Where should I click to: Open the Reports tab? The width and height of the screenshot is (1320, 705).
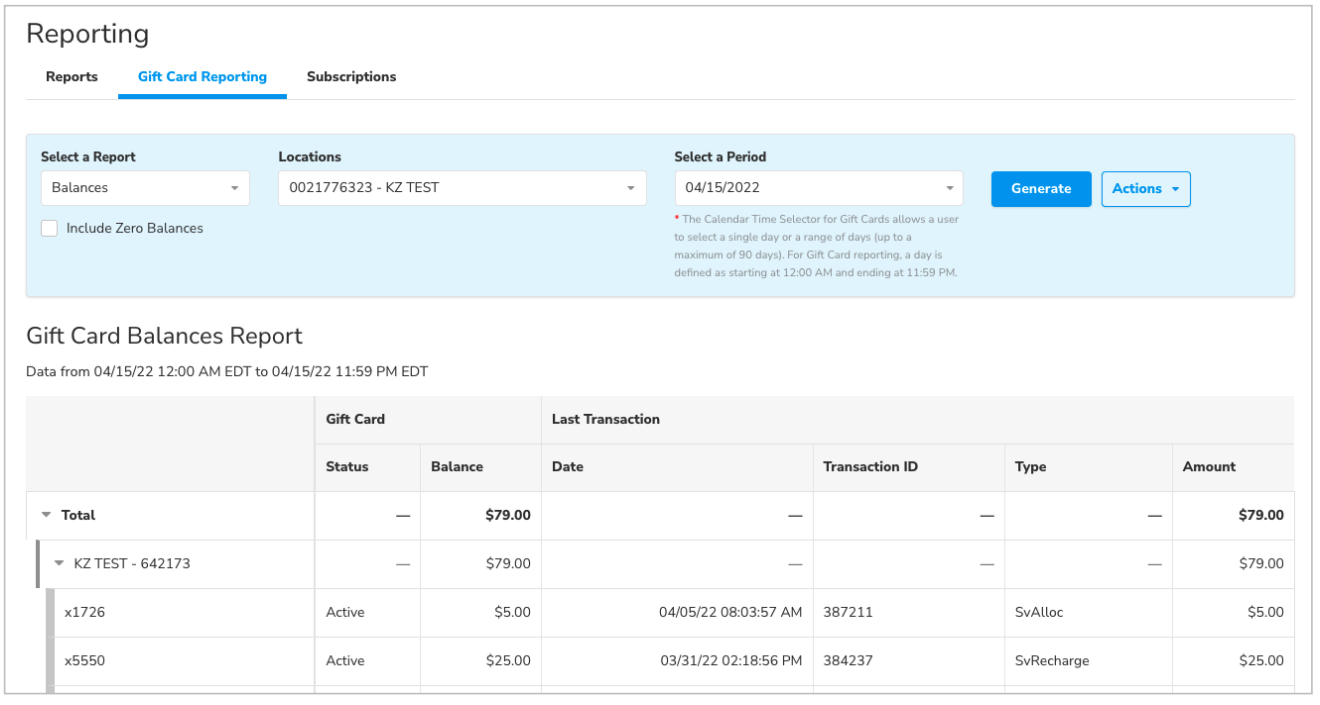click(72, 77)
